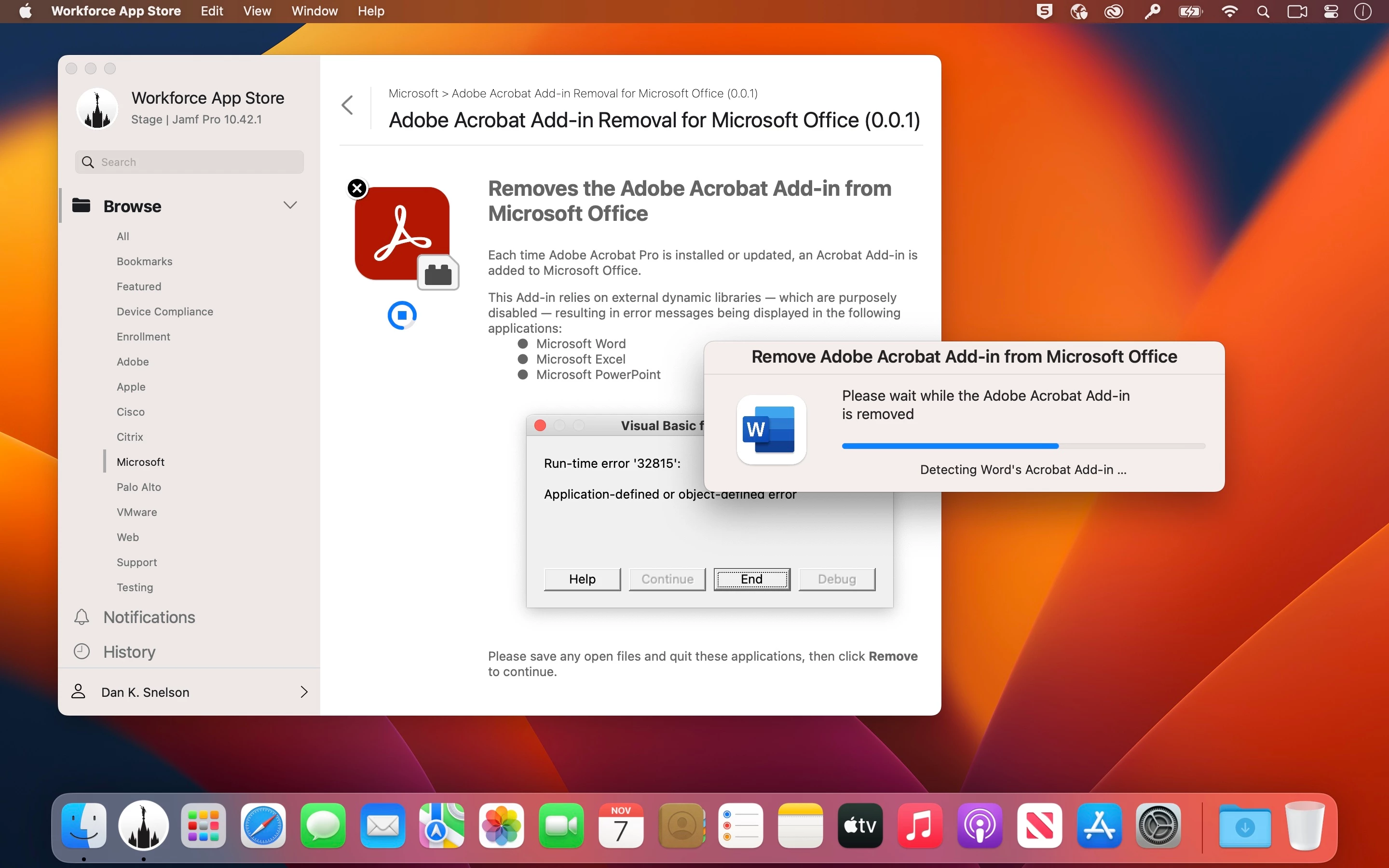Stop the removal via blue stop button
The height and width of the screenshot is (868, 1389).
coord(402,315)
